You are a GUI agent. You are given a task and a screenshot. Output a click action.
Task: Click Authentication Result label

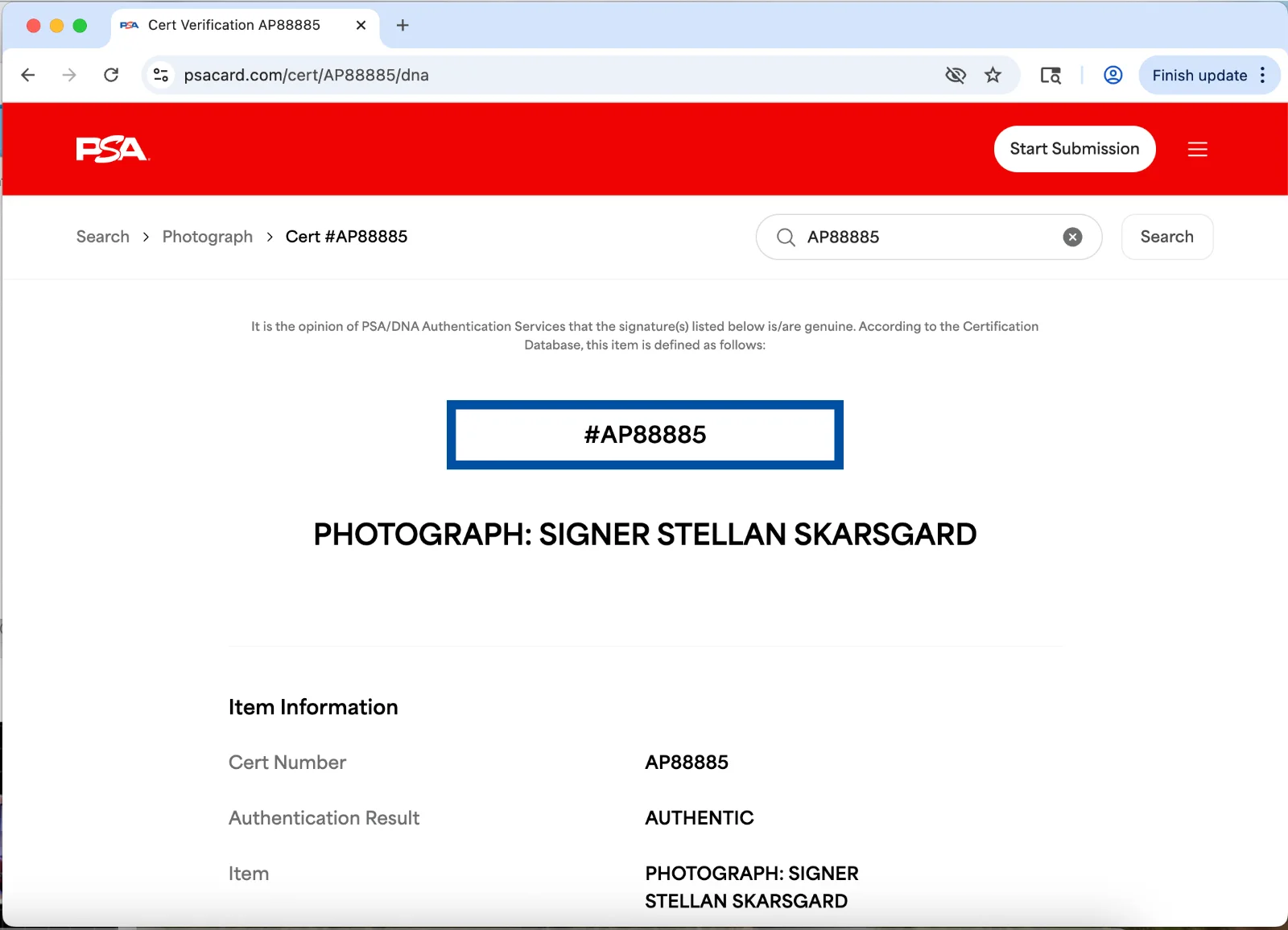click(x=324, y=818)
